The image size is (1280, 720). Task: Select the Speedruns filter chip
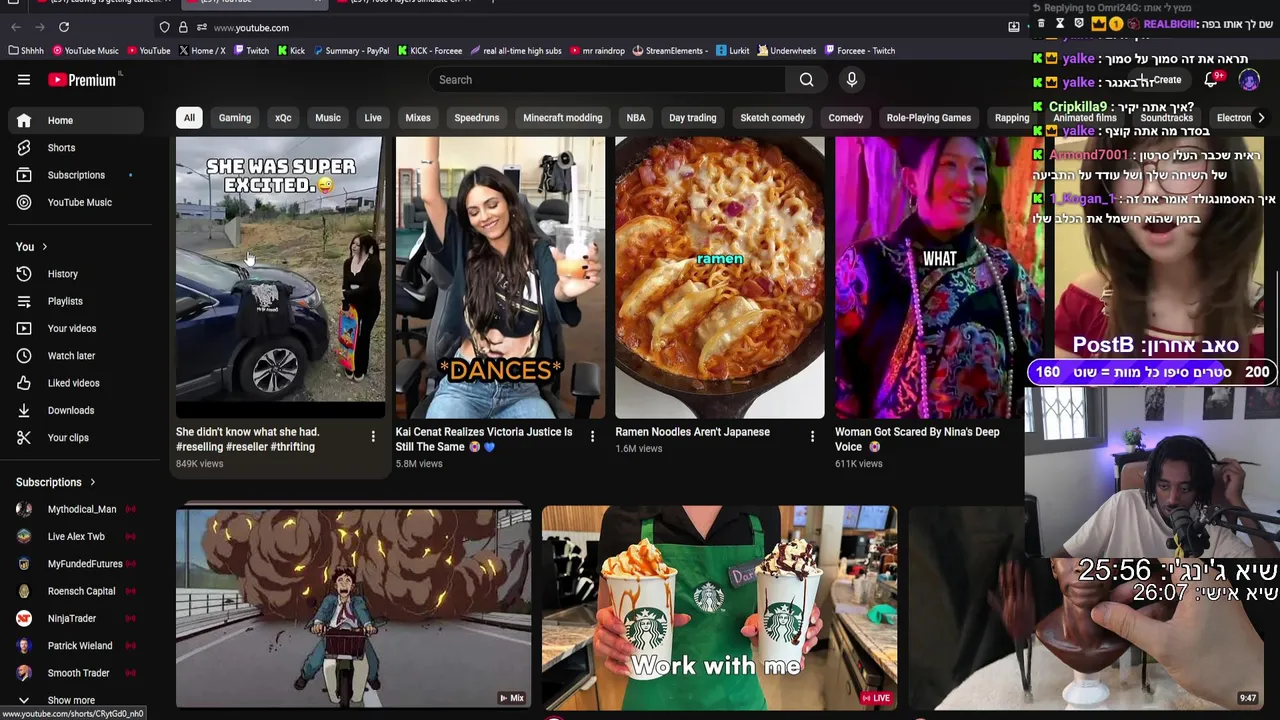[x=477, y=118]
